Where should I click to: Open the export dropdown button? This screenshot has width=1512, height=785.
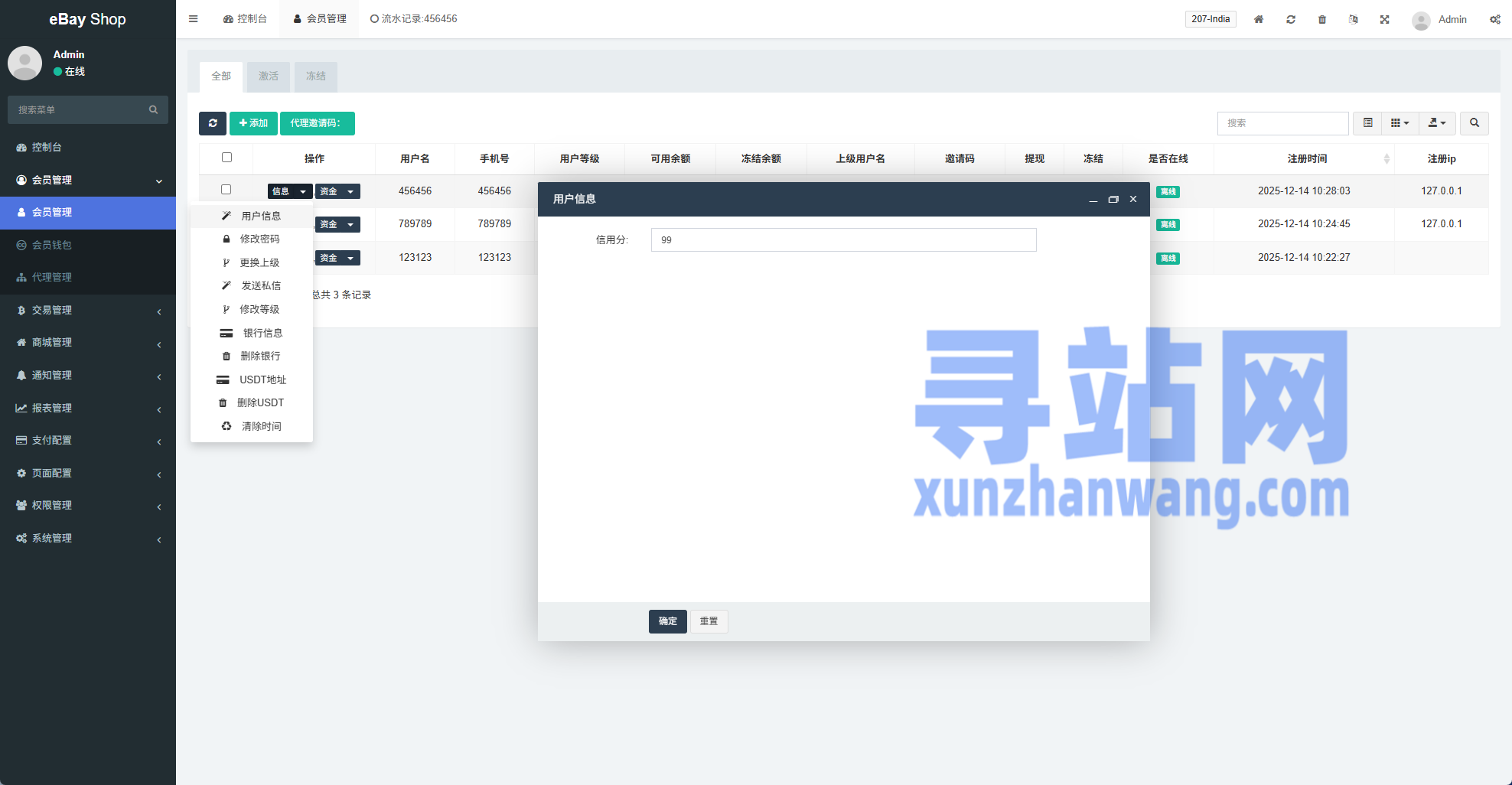[1437, 123]
